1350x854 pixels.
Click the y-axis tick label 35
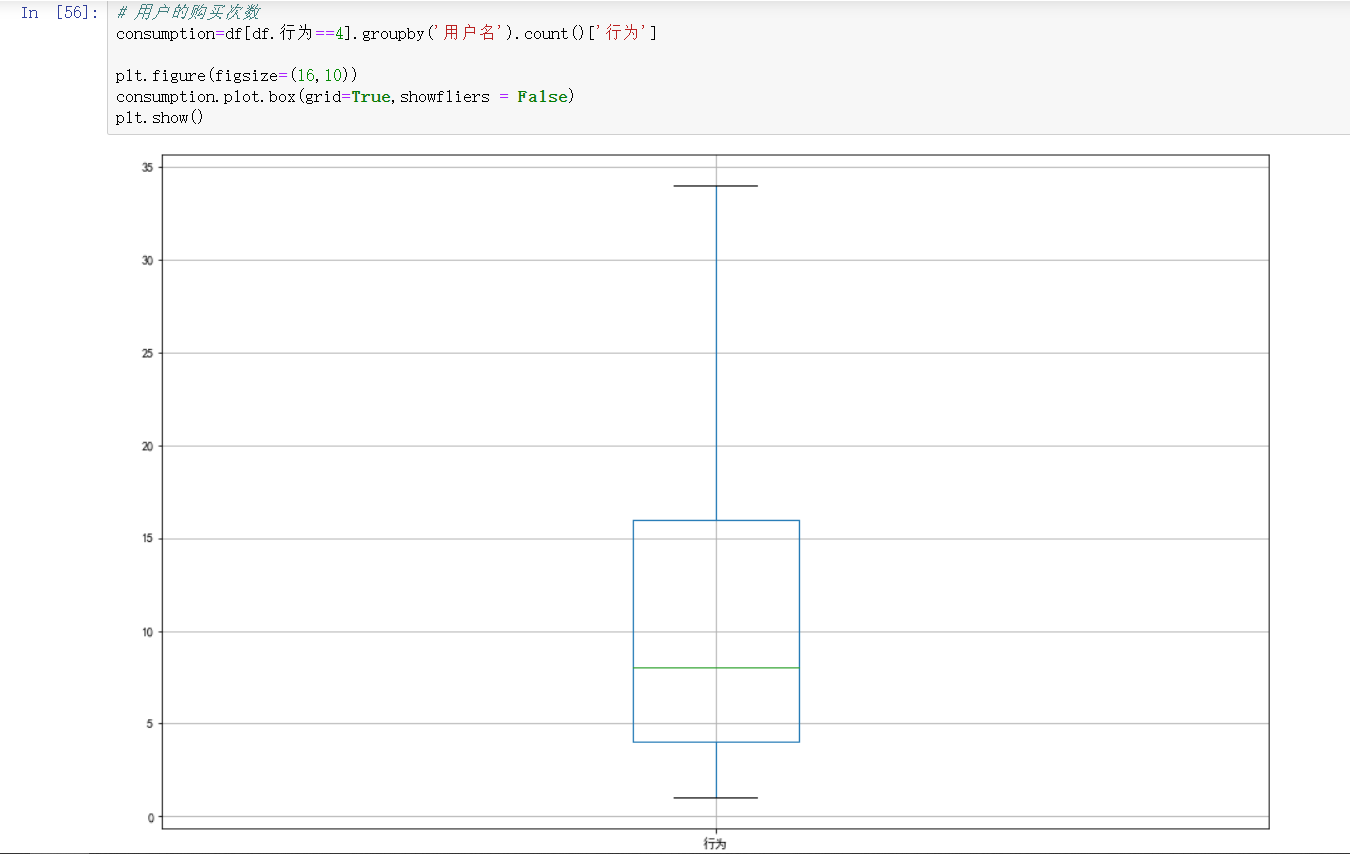(148, 167)
